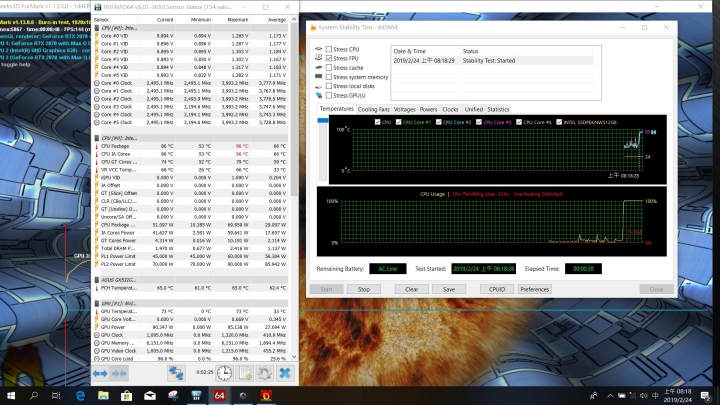Click Save button in AIDA64
The image size is (720, 405).
click(449, 289)
